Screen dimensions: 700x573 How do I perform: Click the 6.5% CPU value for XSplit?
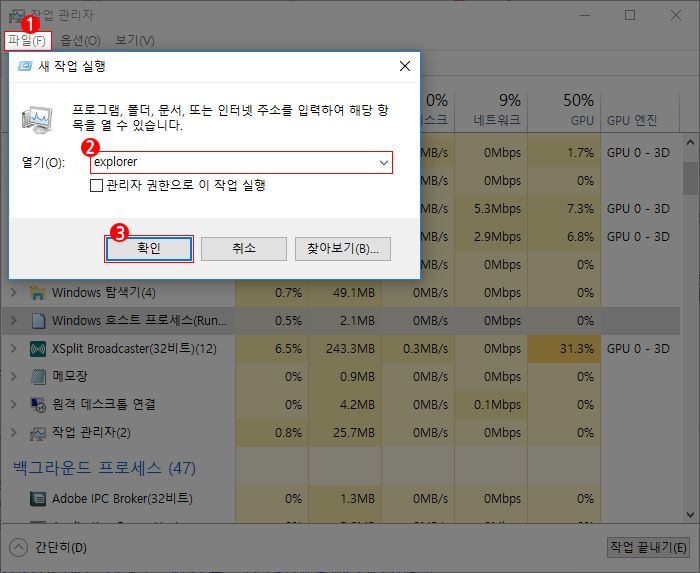pos(288,349)
